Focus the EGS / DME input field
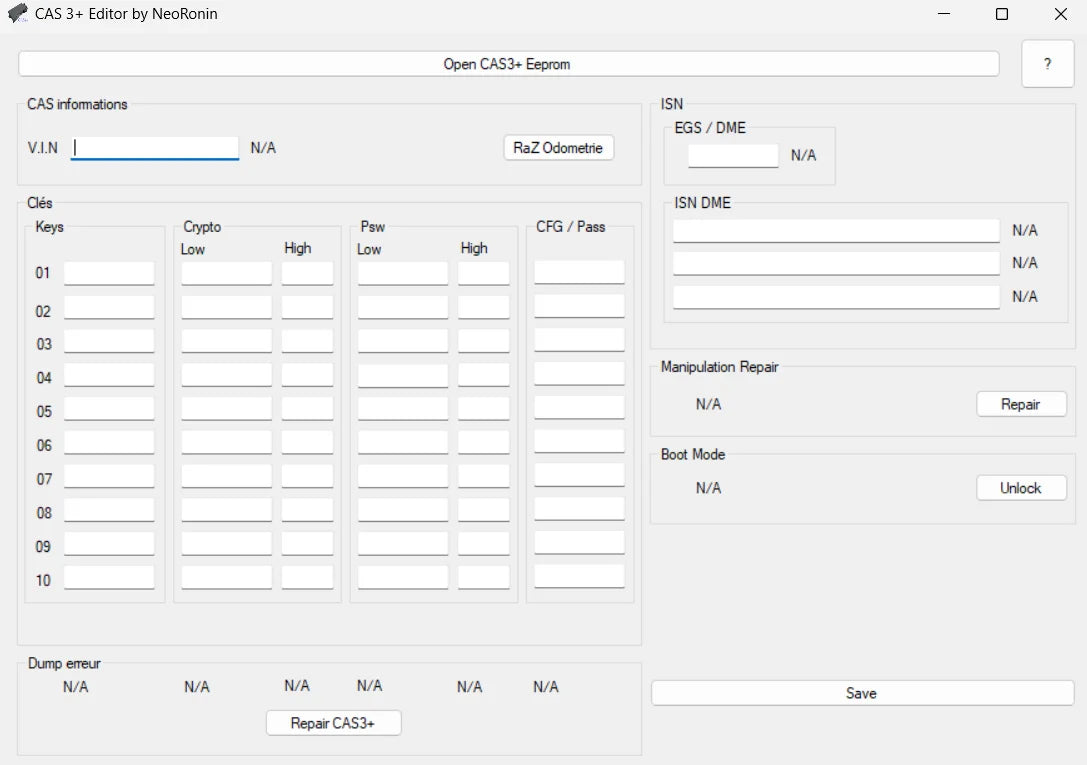 point(733,155)
